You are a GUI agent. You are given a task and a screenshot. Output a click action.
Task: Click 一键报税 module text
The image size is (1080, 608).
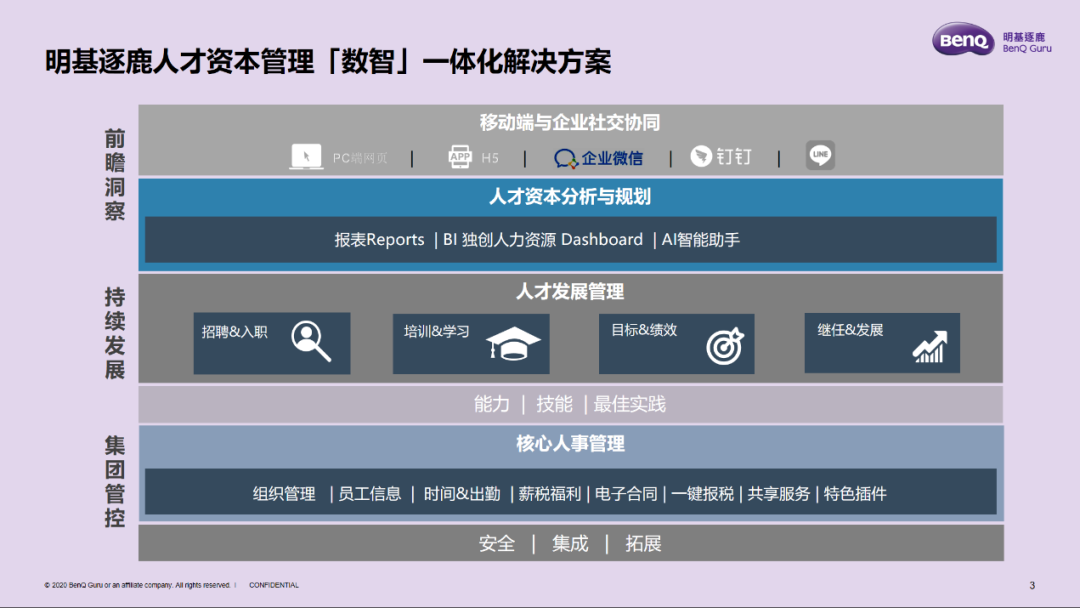[x=703, y=494]
